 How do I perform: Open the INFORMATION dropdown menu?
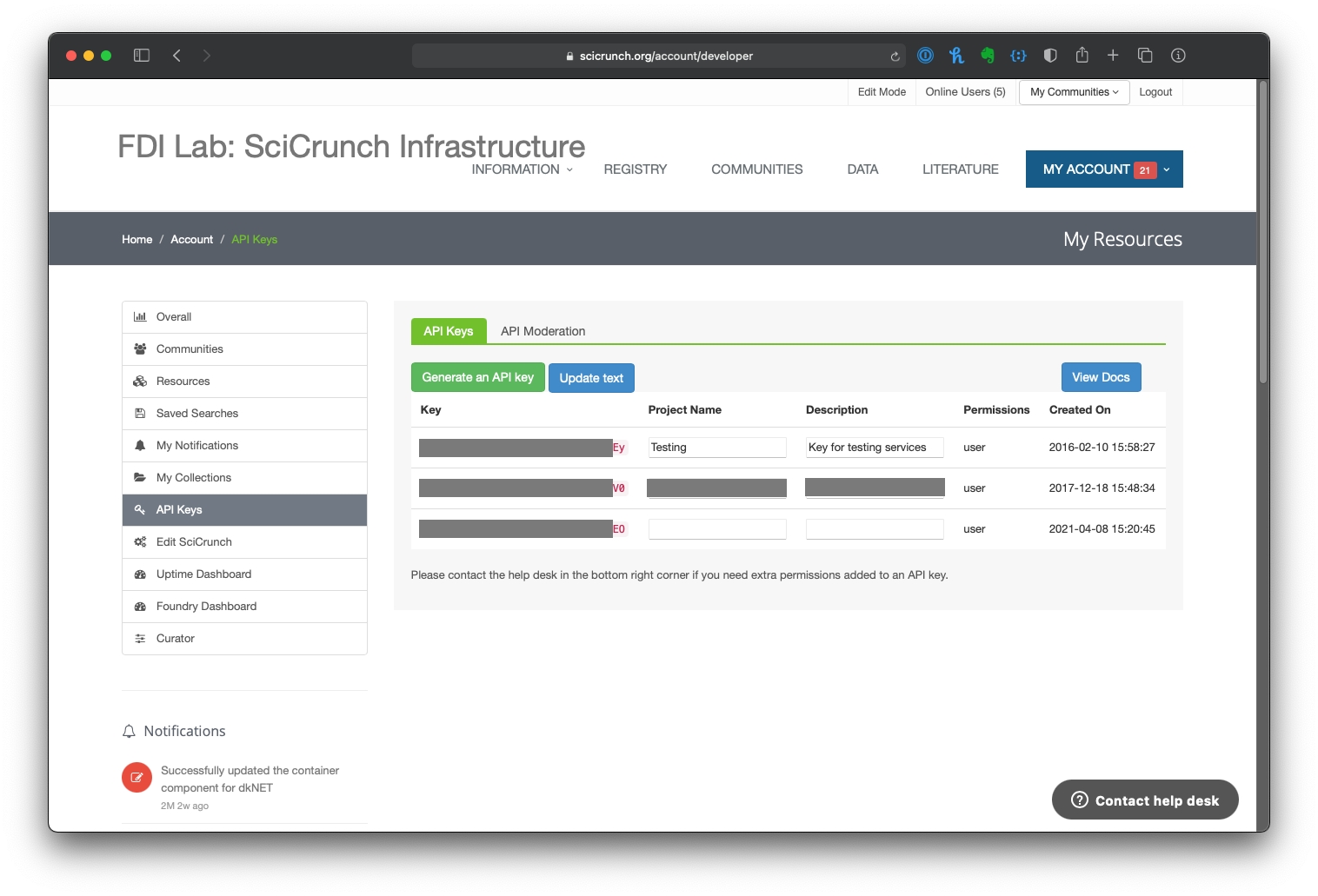click(522, 169)
